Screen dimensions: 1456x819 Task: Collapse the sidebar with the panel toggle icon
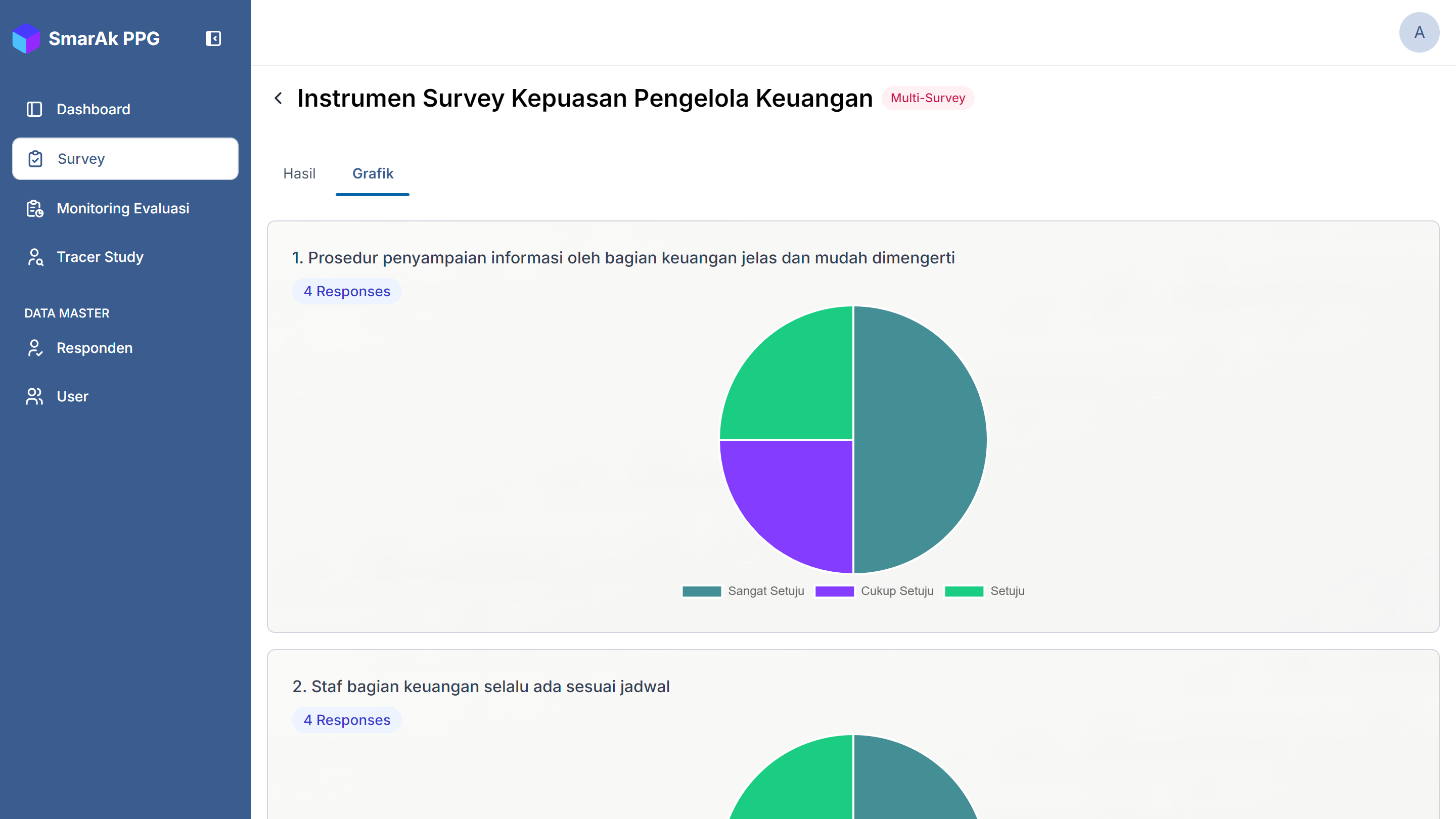coord(213,38)
